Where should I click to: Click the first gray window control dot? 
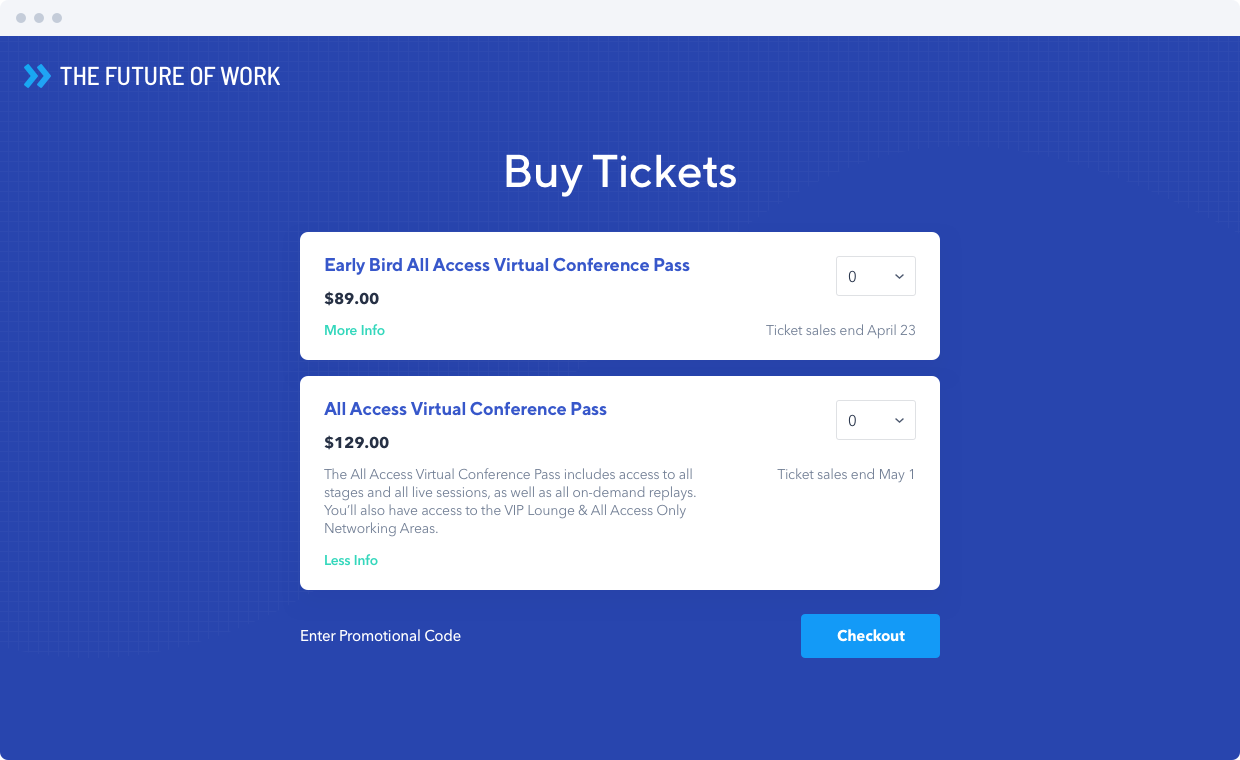point(21,18)
